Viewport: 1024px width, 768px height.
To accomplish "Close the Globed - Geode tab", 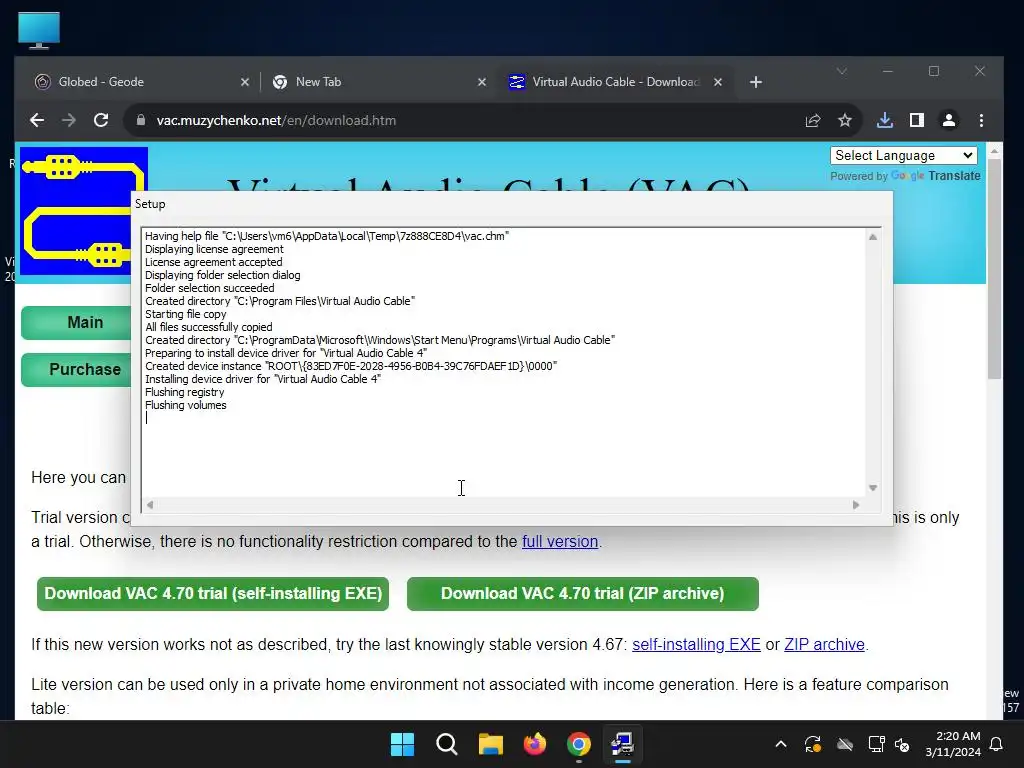I will [x=244, y=82].
